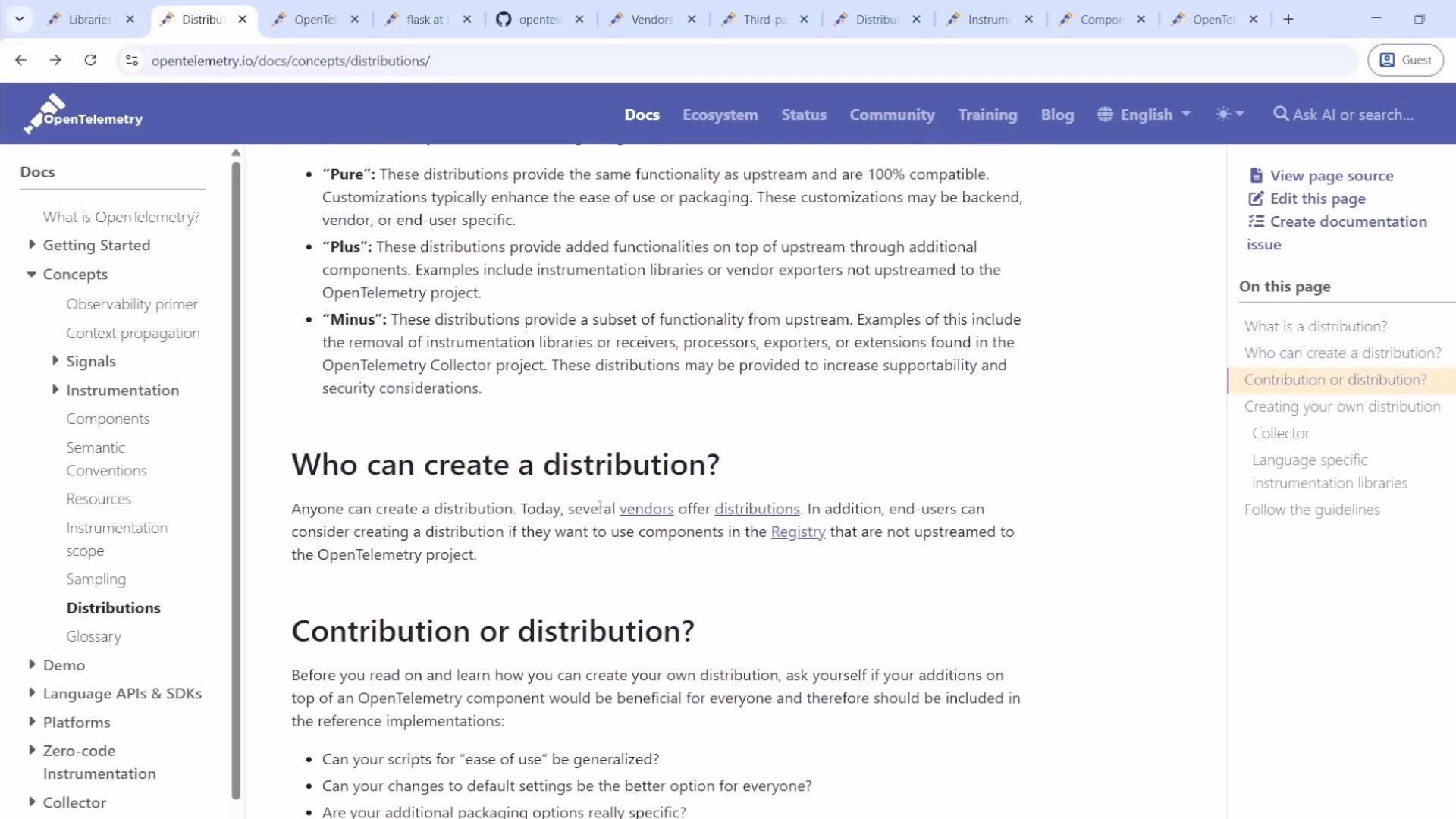The width and height of the screenshot is (1456, 819).
Task: Focus the Ask AI or search field
Action: click(1353, 115)
